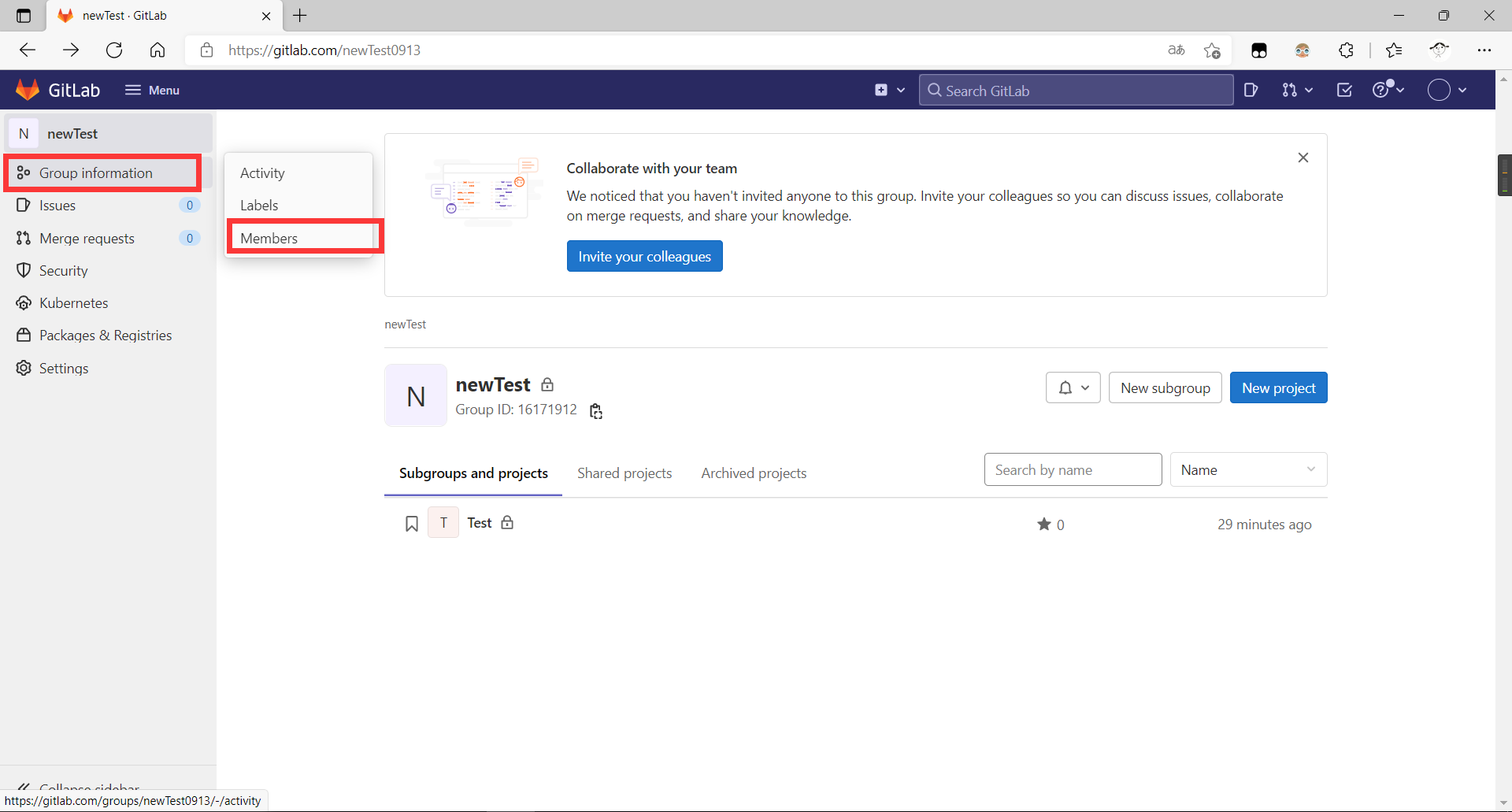The image size is (1512, 812).
Task: Open Merge requests in the sidebar
Action: point(108,238)
